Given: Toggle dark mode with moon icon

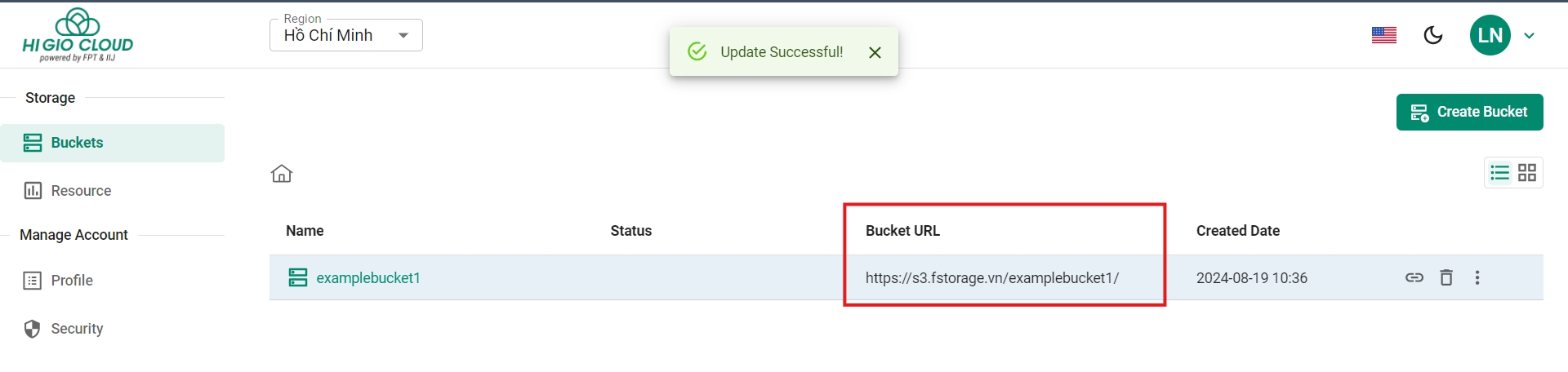Looking at the screenshot, I should pos(1433,35).
